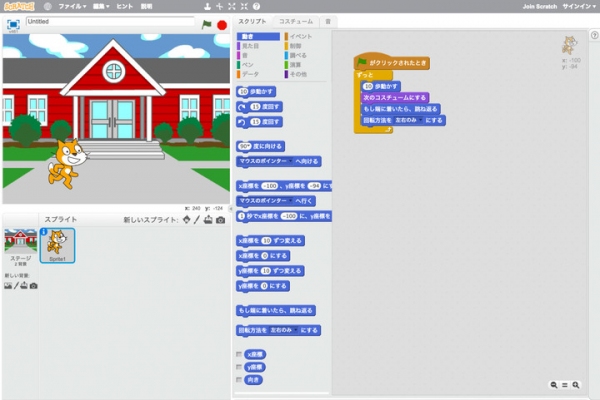Collapse the stage with small arrow

tap(230, 209)
